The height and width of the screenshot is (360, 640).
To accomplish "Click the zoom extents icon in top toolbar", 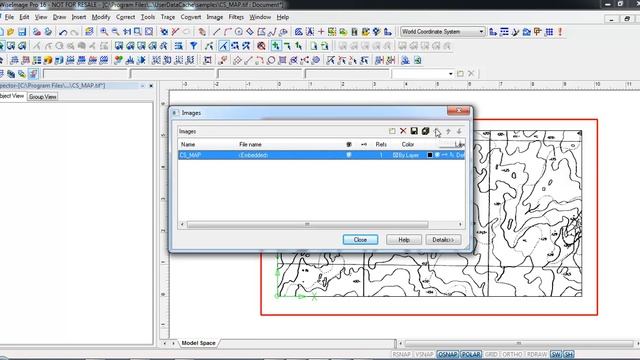I will 149,32.
